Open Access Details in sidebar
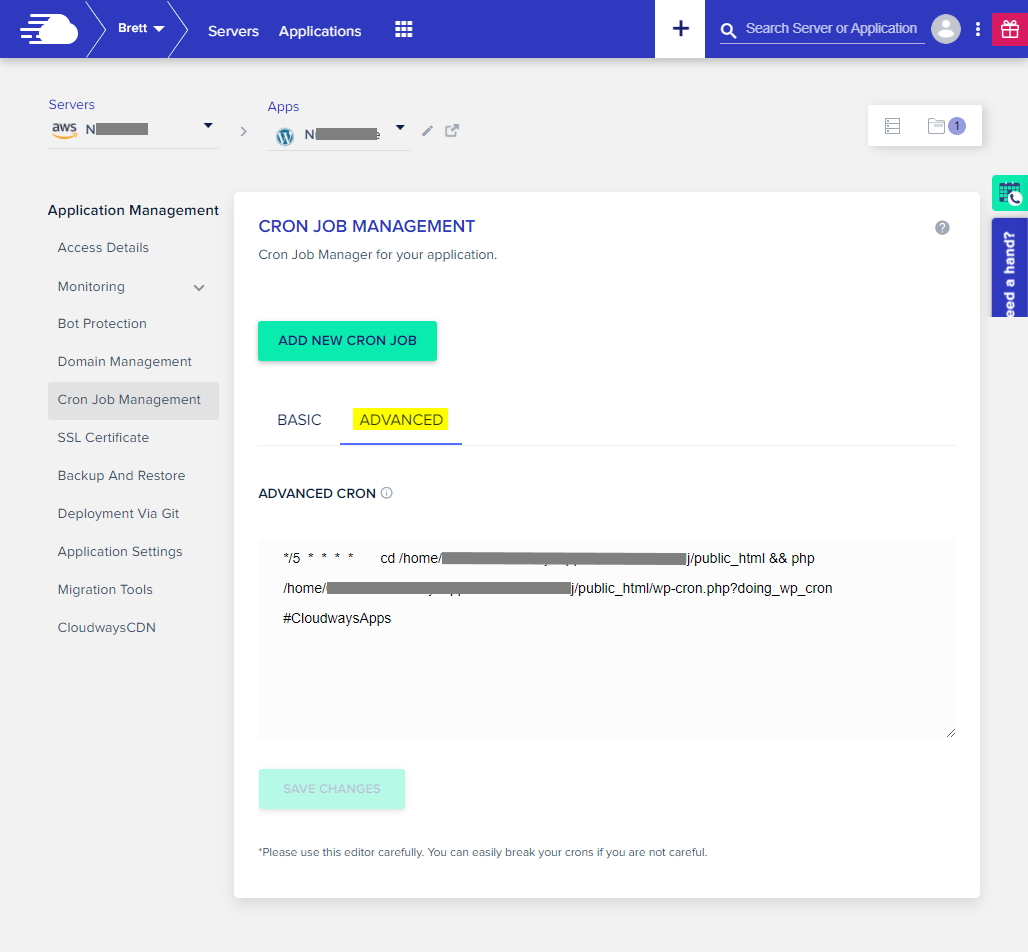1028x952 pixels. (x=103, y=247)
